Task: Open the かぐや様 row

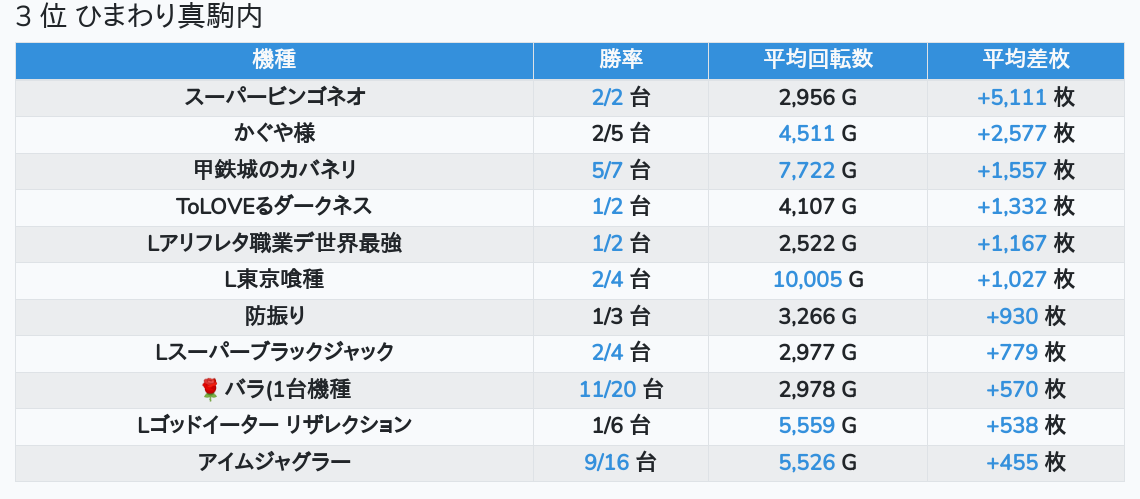Action: 570,135
